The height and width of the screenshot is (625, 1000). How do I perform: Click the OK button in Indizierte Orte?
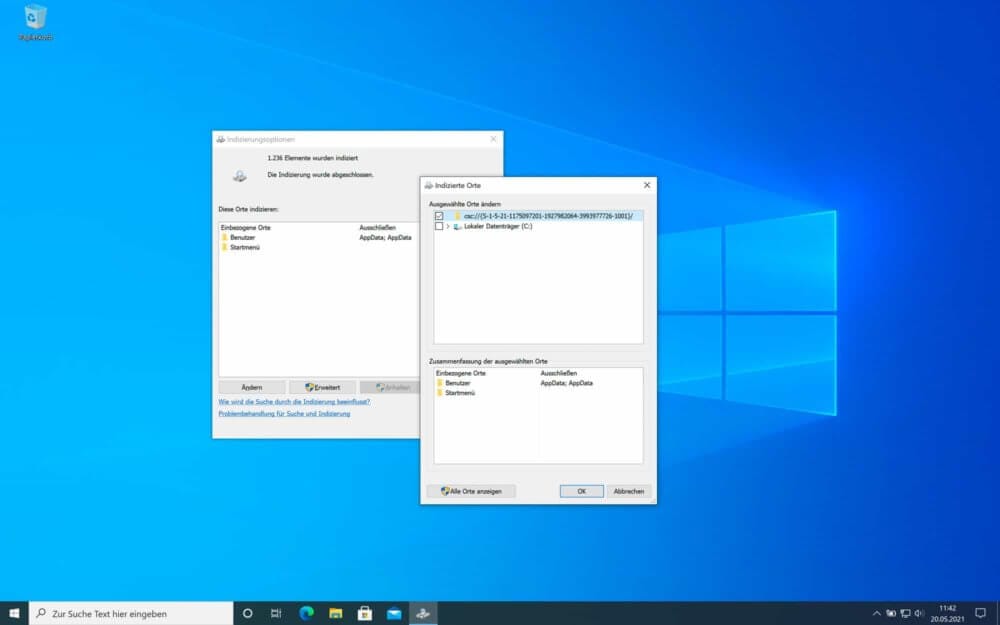[582, 491]
